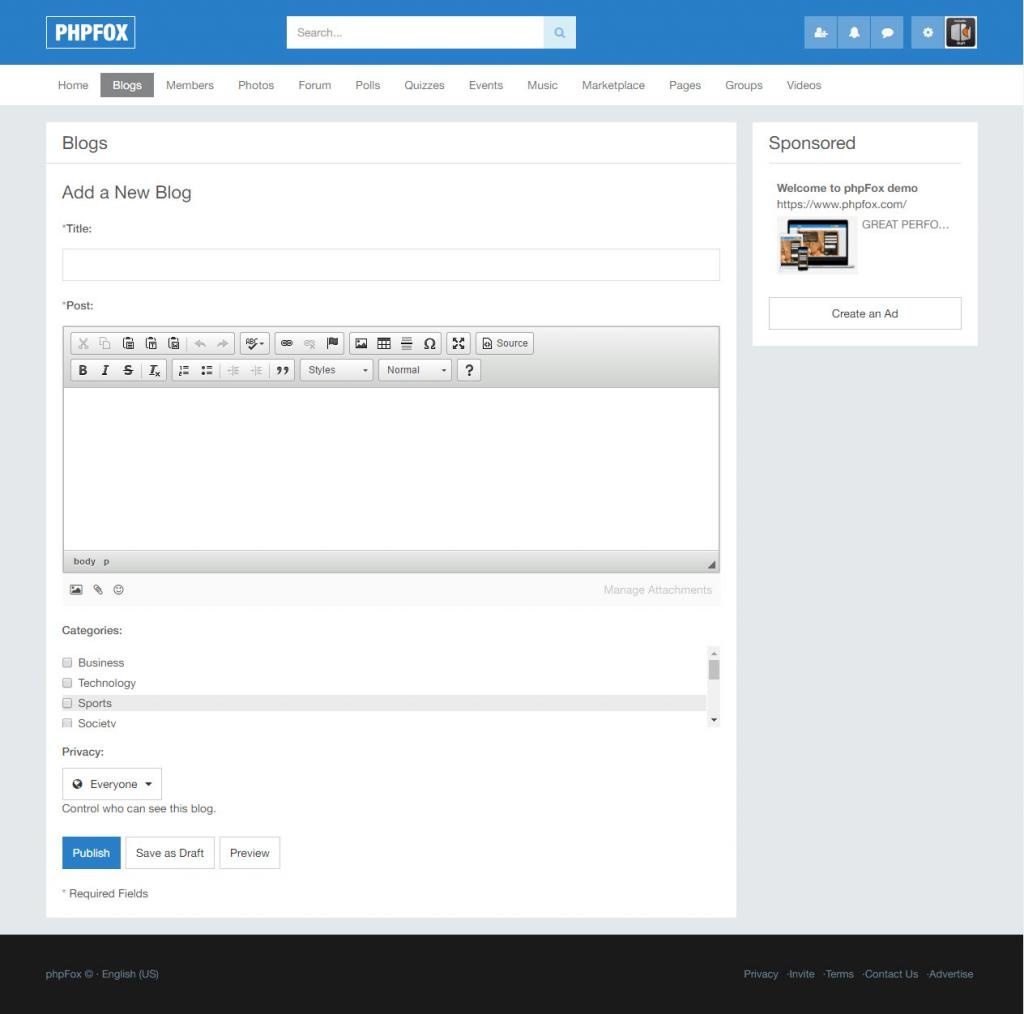Expand the Normal paragraph format dropdown

[415, 370]
